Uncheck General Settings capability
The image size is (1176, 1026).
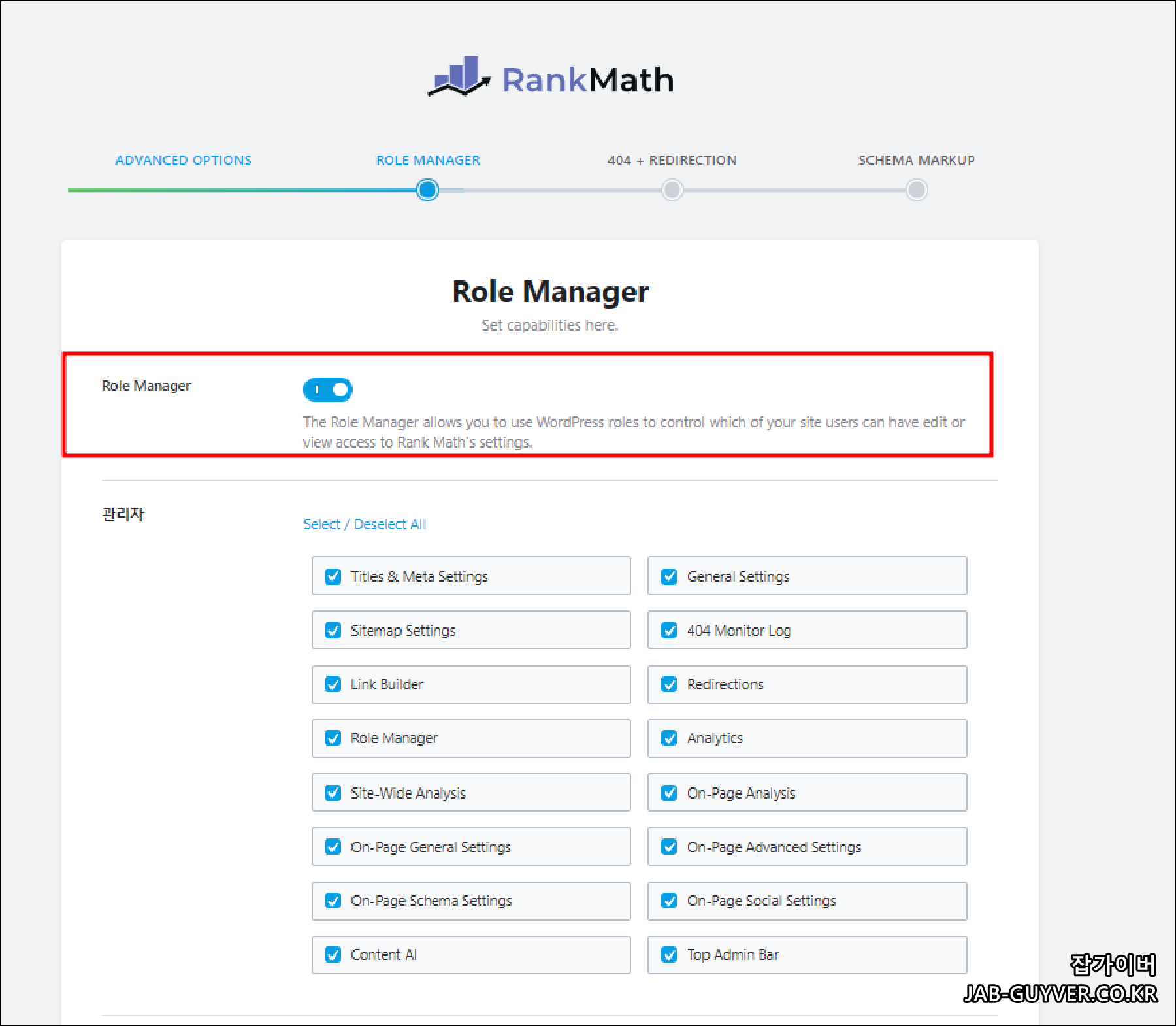[x=669, y=576]
